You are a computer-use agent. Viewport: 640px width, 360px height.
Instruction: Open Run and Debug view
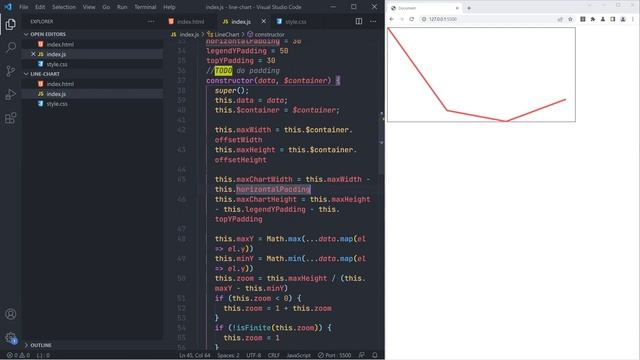[11, 95]
